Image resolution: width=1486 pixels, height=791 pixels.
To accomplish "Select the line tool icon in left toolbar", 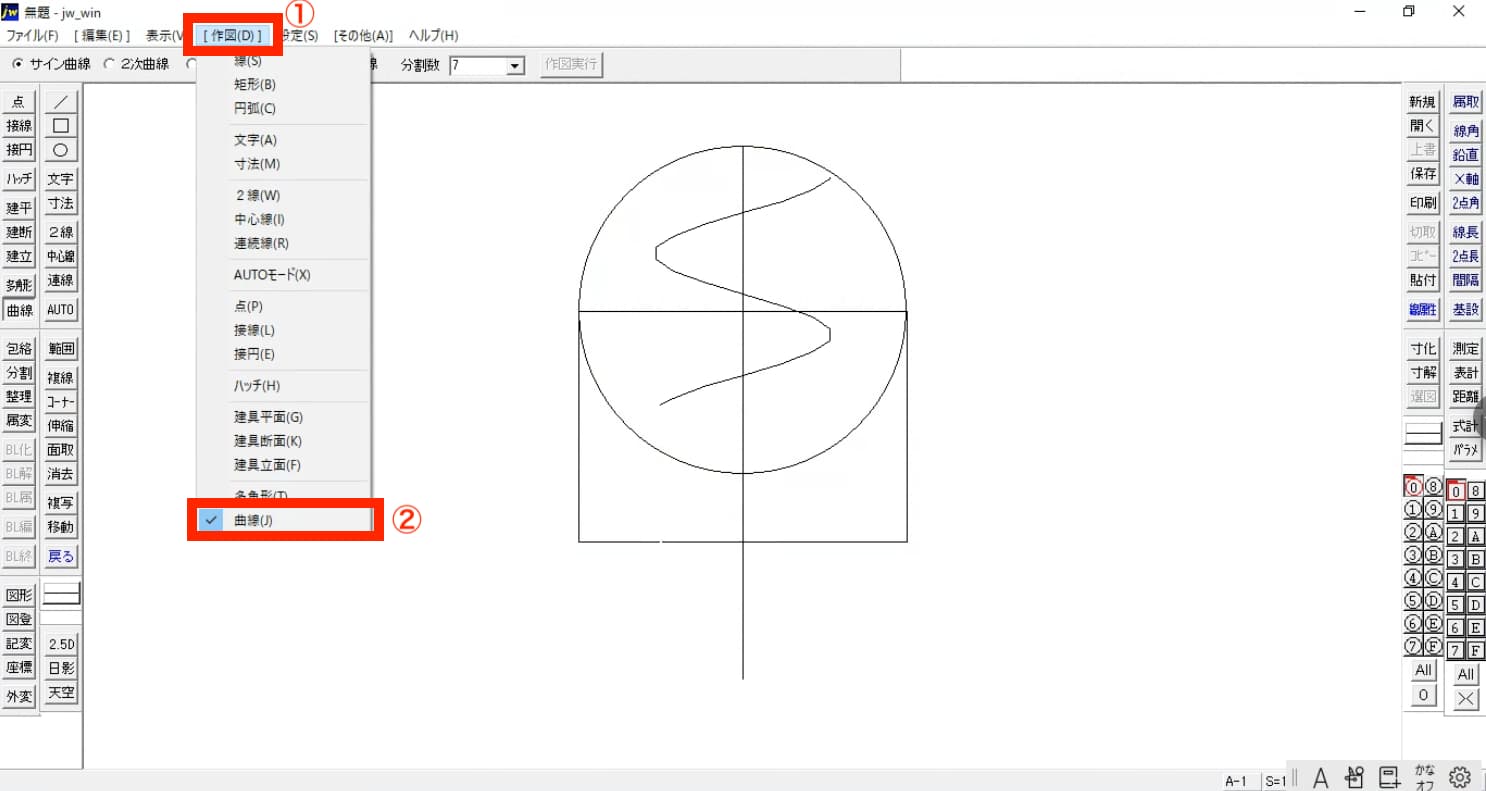I will pyautogui.click(x=61, y=102).
